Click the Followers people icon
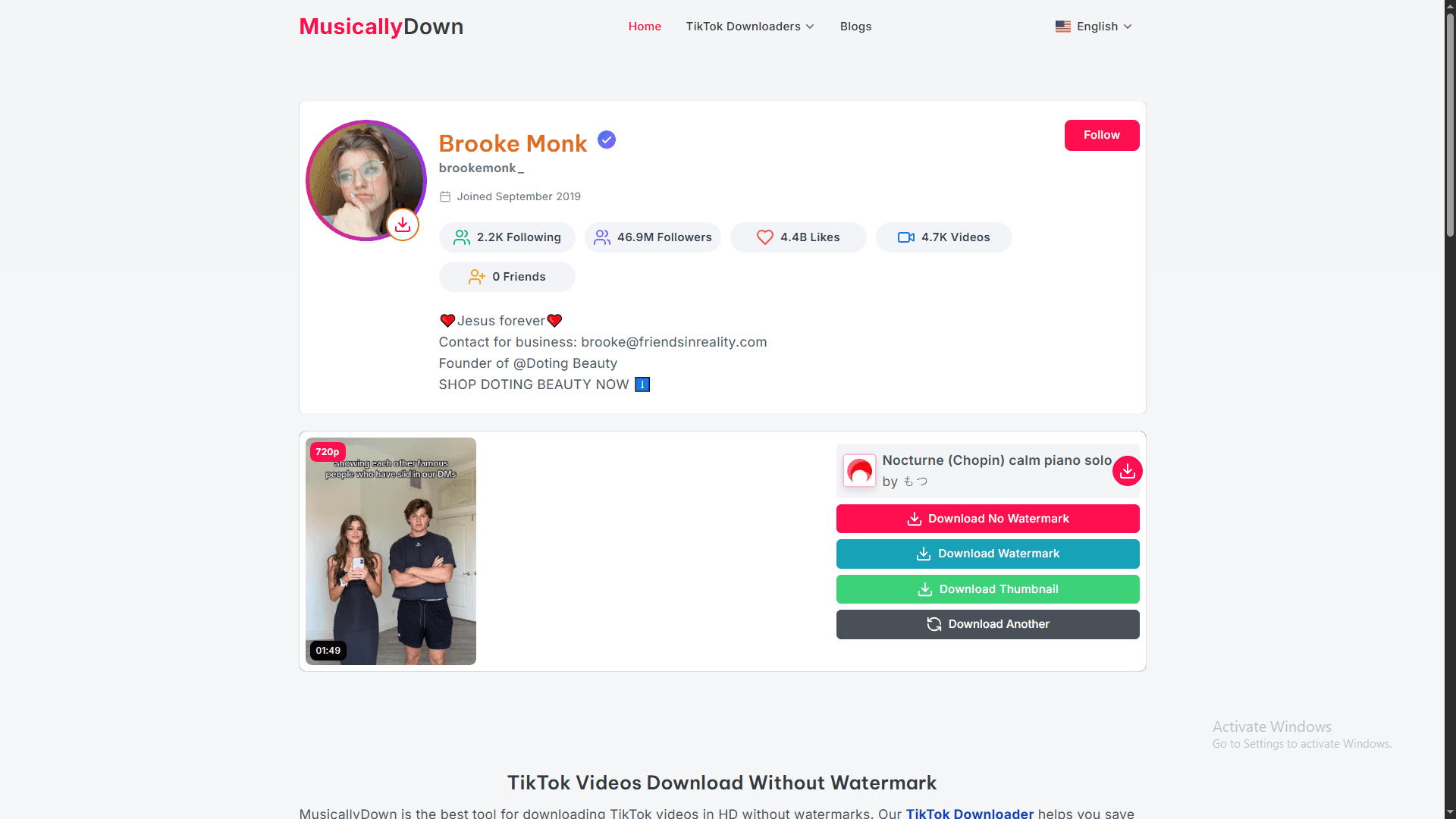This screenshot has width=1456, height=819. (x=602, y=237)
